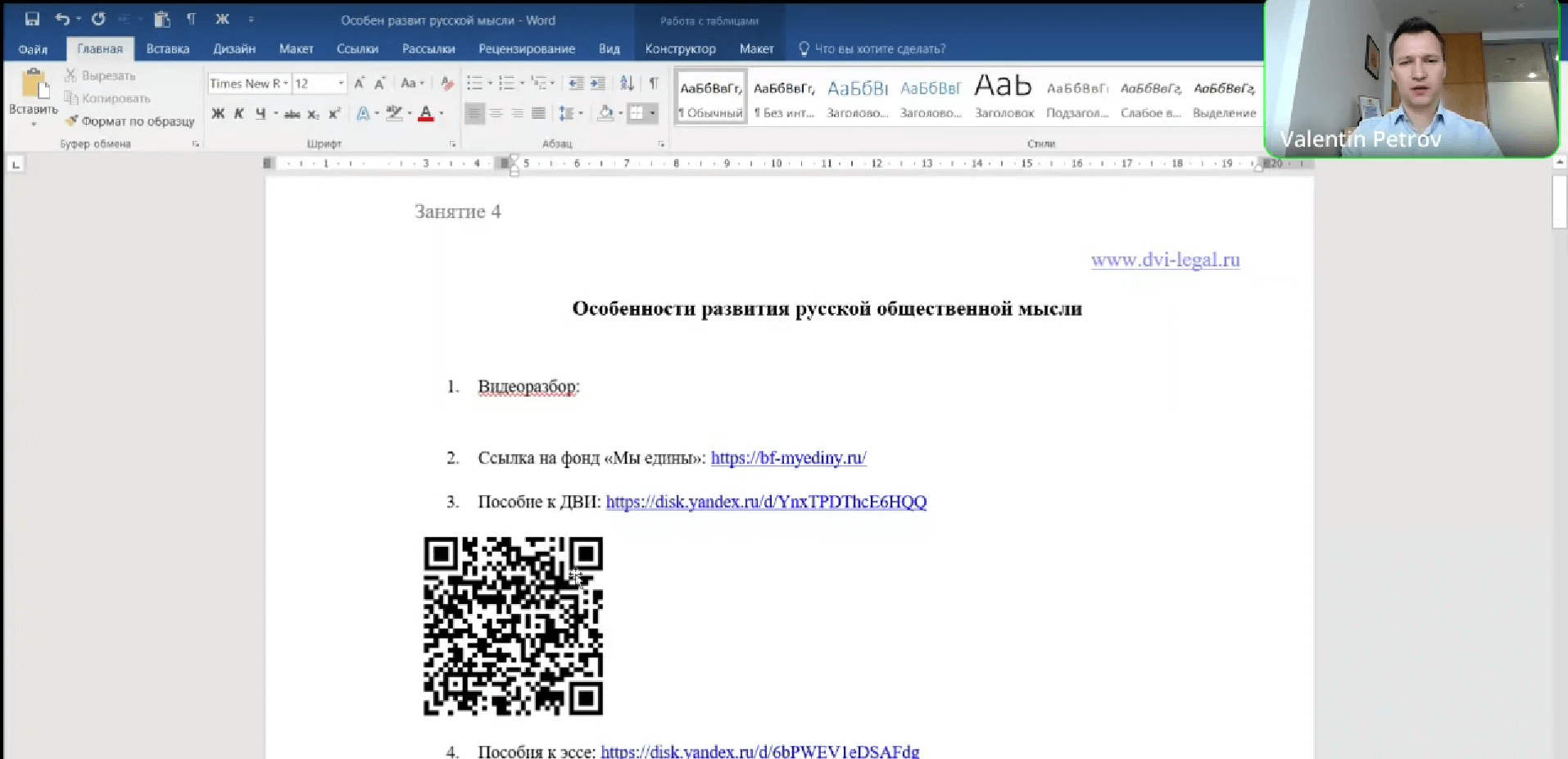
Task: Open the sort icon in Абзац group
Action: (x=628, y=82)
